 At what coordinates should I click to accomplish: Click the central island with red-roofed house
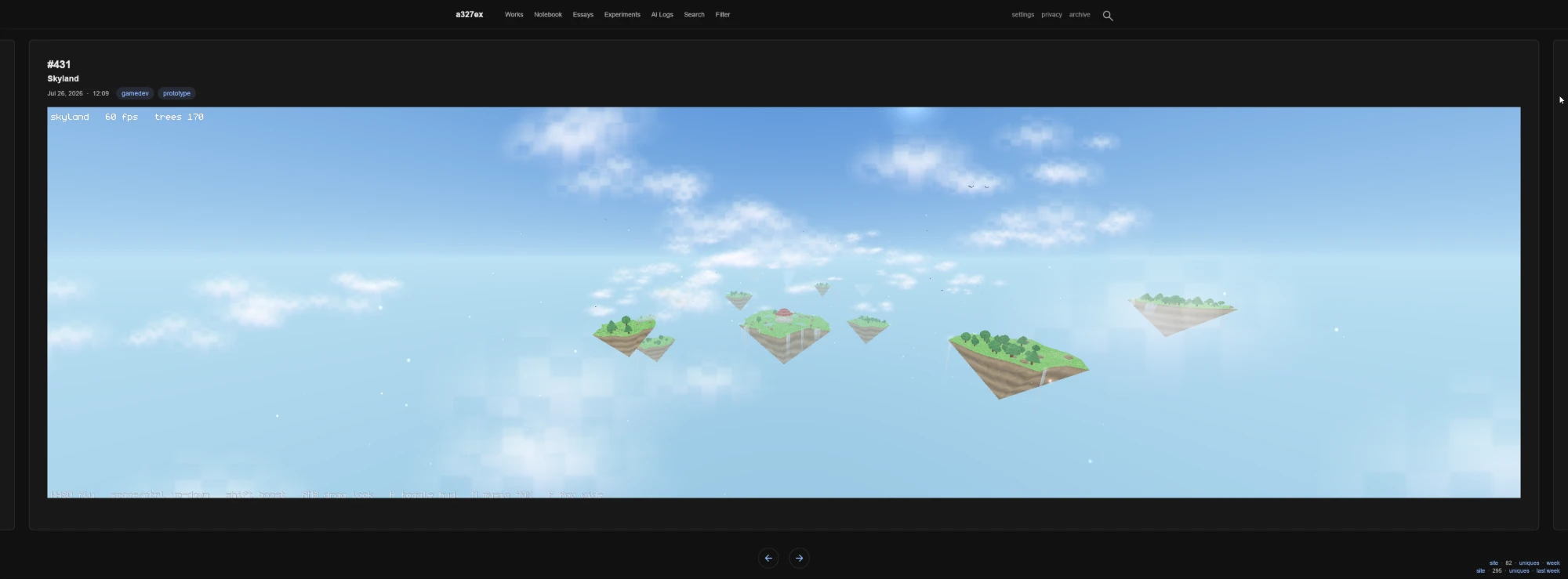coord(785,333)
